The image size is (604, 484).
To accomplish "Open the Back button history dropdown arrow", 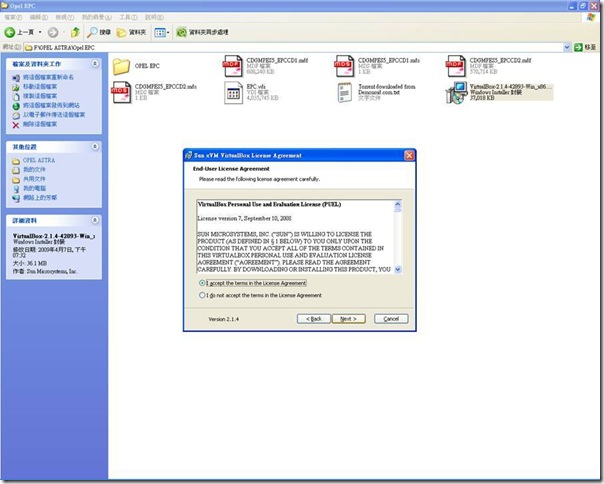I will click(x=40, y=32).
